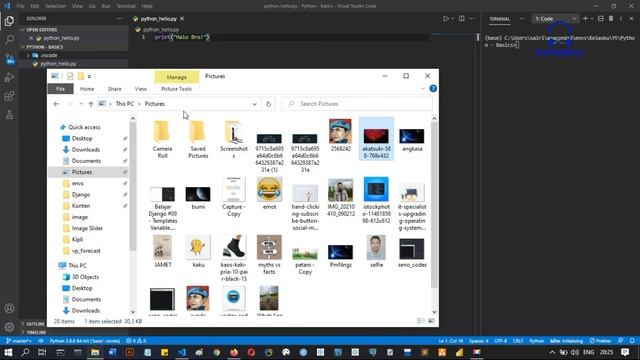Select the emot image thumbnail
Screen dimensions: 640x360
[269, 194]
